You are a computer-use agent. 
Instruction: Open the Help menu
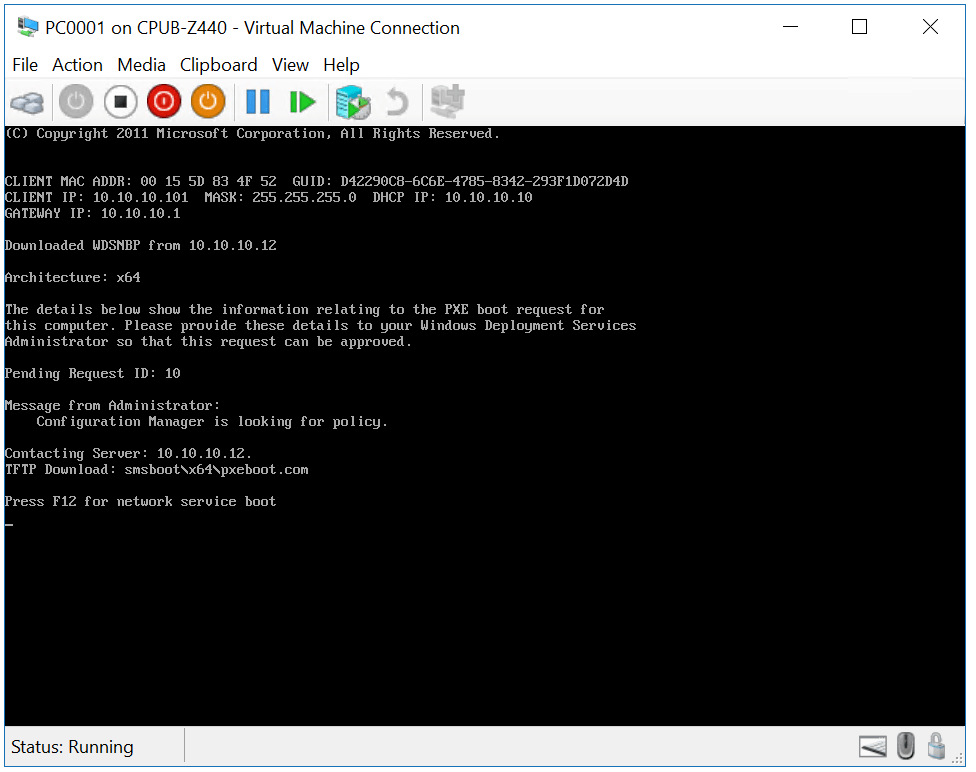[341, 64]
